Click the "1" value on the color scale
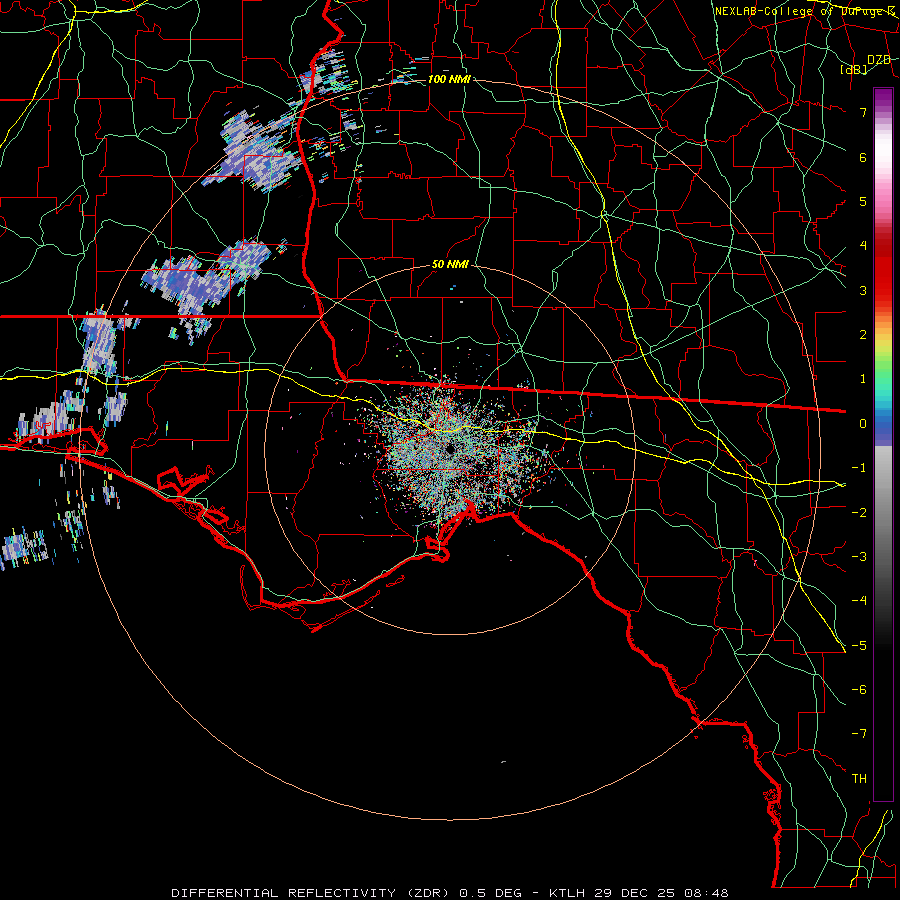This screenshot has height=900, width=900. click(863, 379)
